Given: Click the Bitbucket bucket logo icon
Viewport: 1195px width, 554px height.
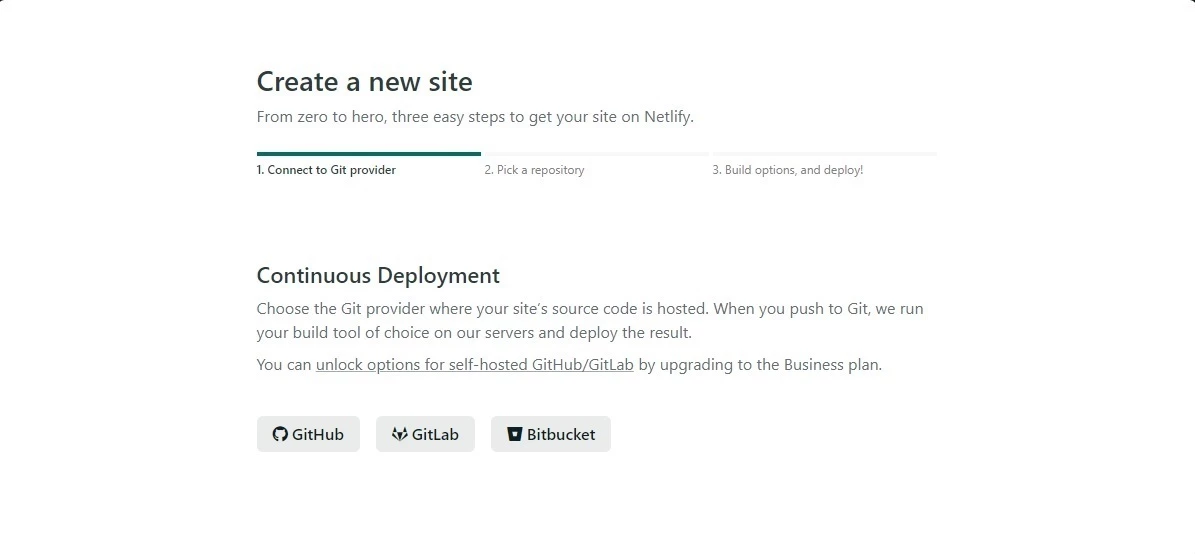Looking at the screenshot, I should coord(514,434).
